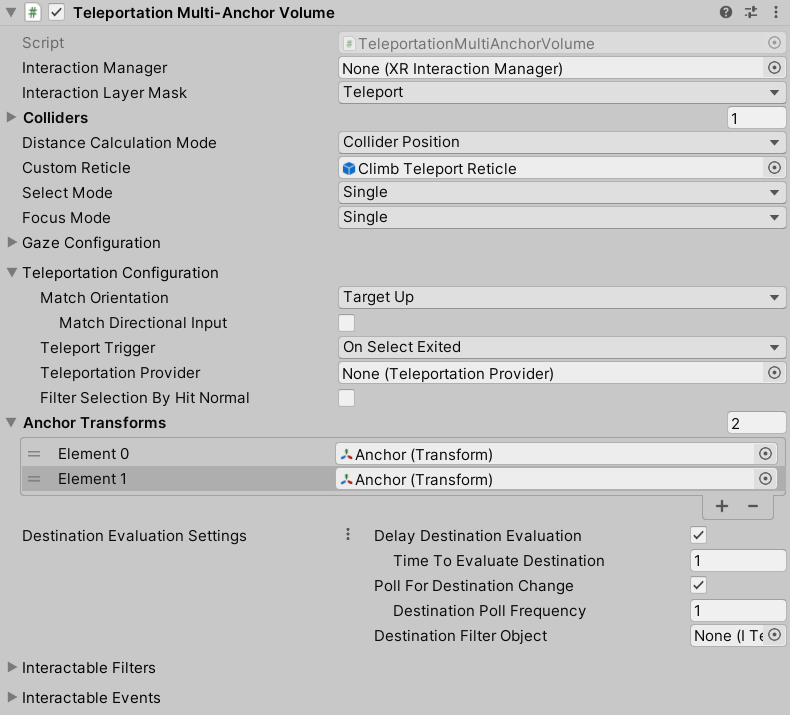Viewport: 790px width, 715px height.
Task: Open component help reference icon
Action: pos(726,13)
